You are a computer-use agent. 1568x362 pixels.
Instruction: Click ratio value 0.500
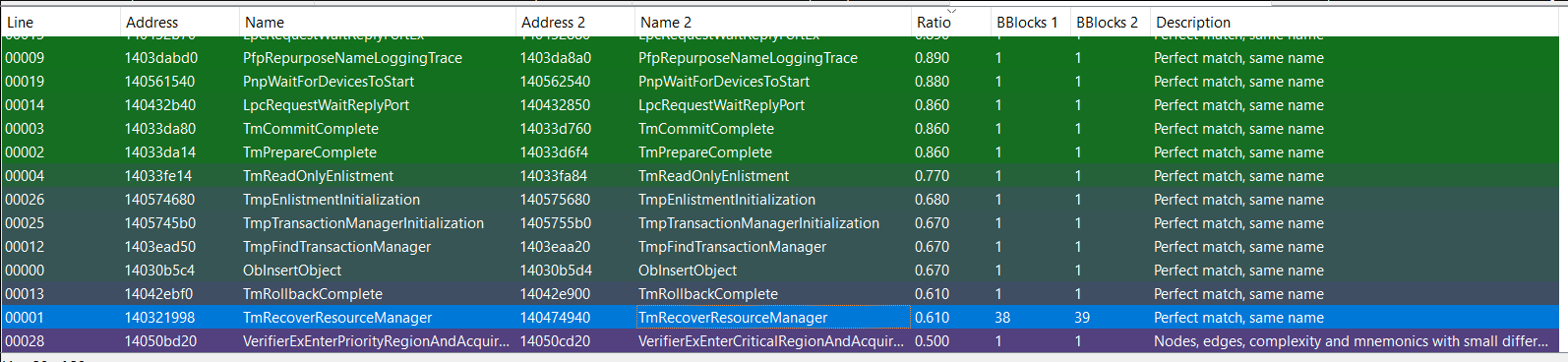coord(932,341)
